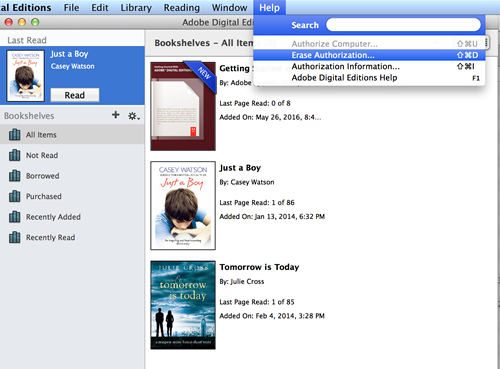Open the bookshelf options gear menu
Viewport: 500px width, 369px height.
pyautogui.click(x=134, y=116)
